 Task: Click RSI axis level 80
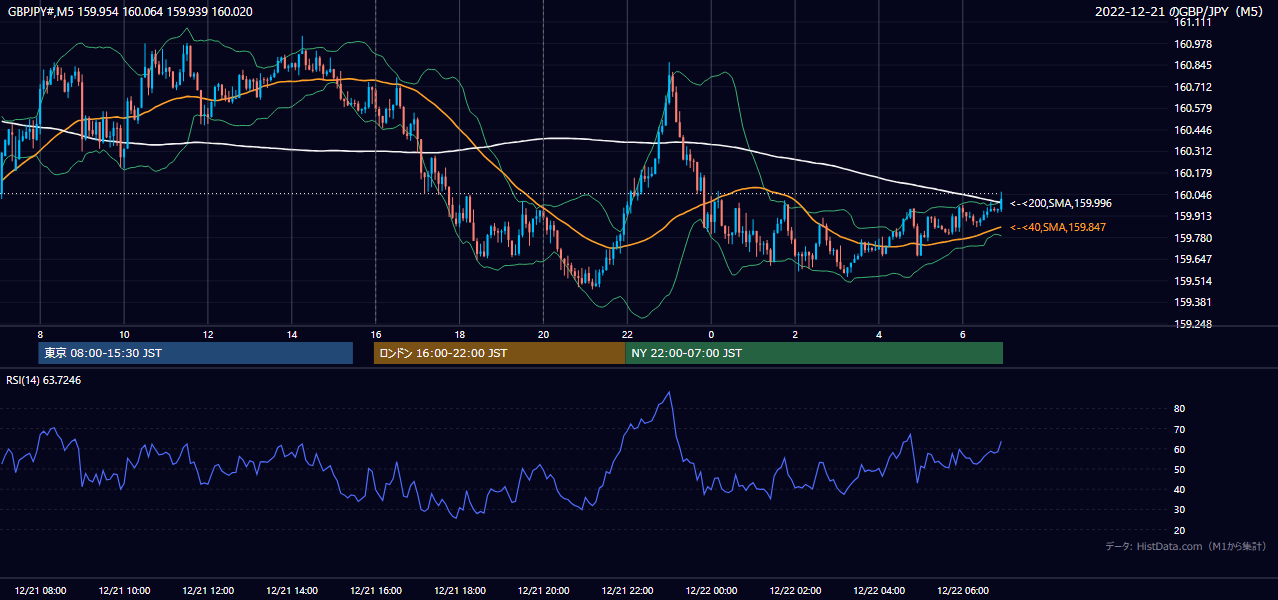click(x=1180, y=409)
